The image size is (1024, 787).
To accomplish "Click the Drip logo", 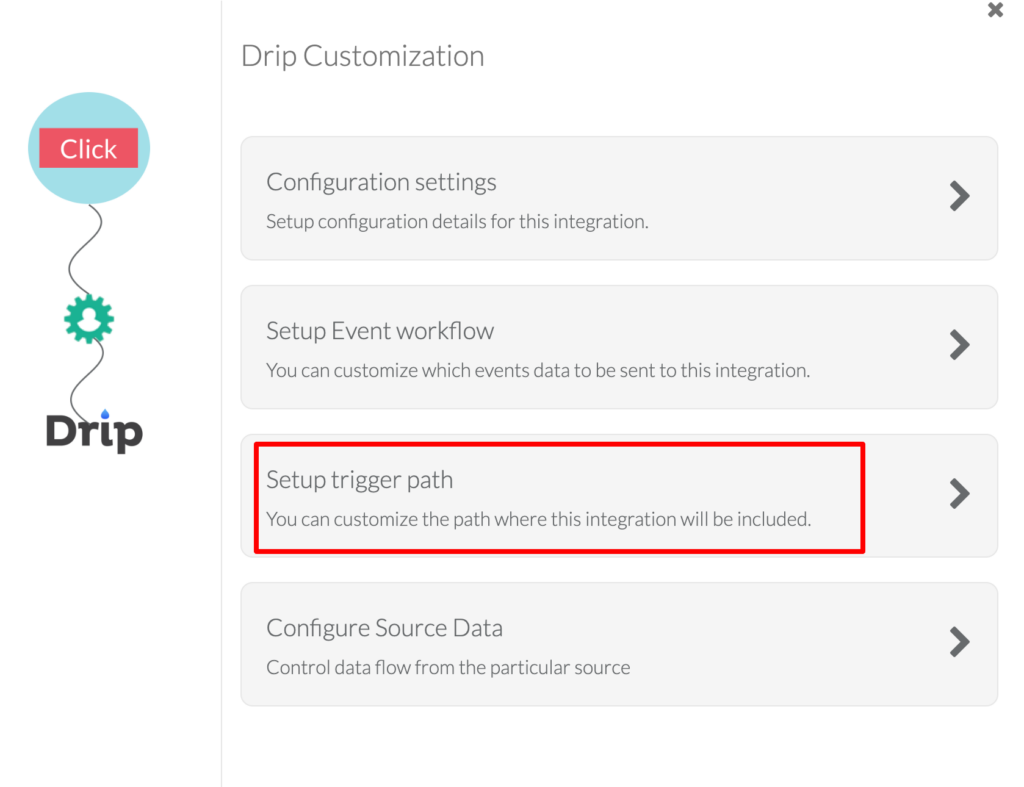I will 95,430.
